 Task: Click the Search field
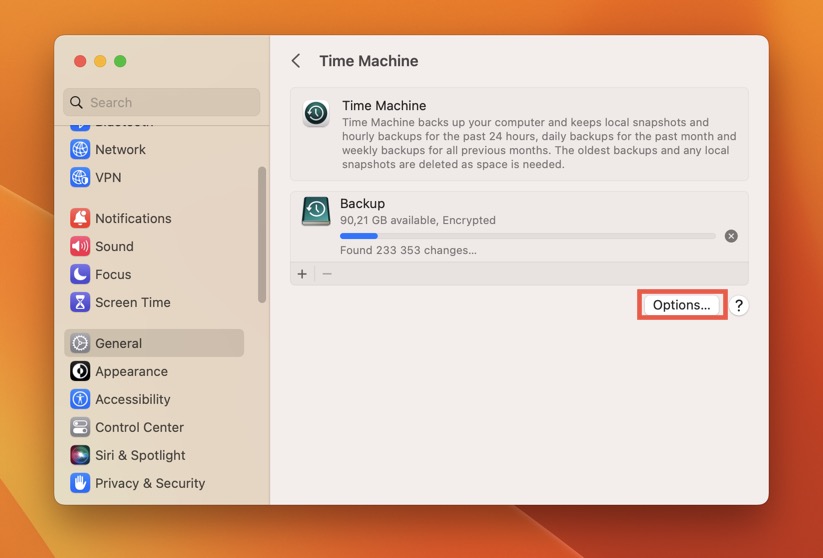161,102
